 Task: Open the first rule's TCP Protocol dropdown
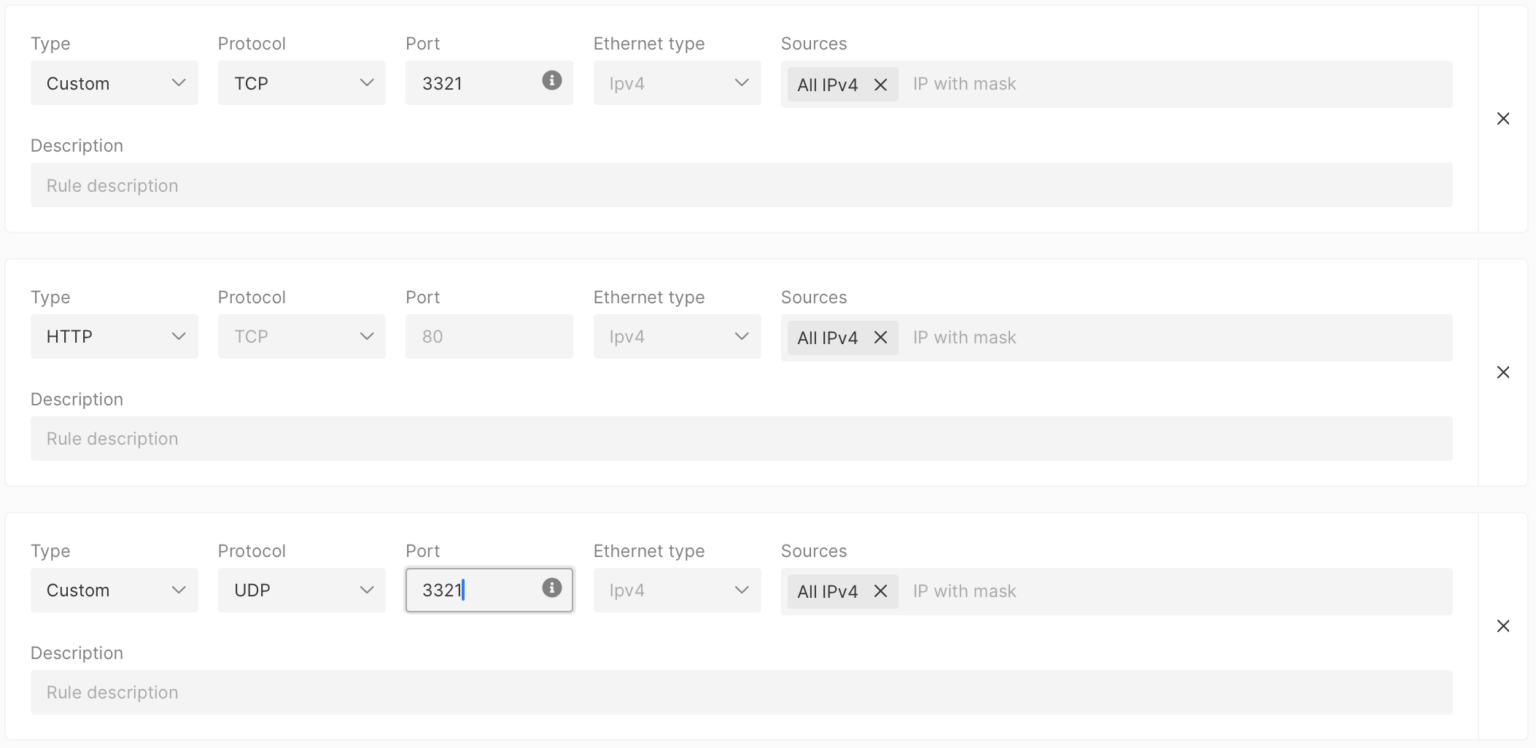301,83
